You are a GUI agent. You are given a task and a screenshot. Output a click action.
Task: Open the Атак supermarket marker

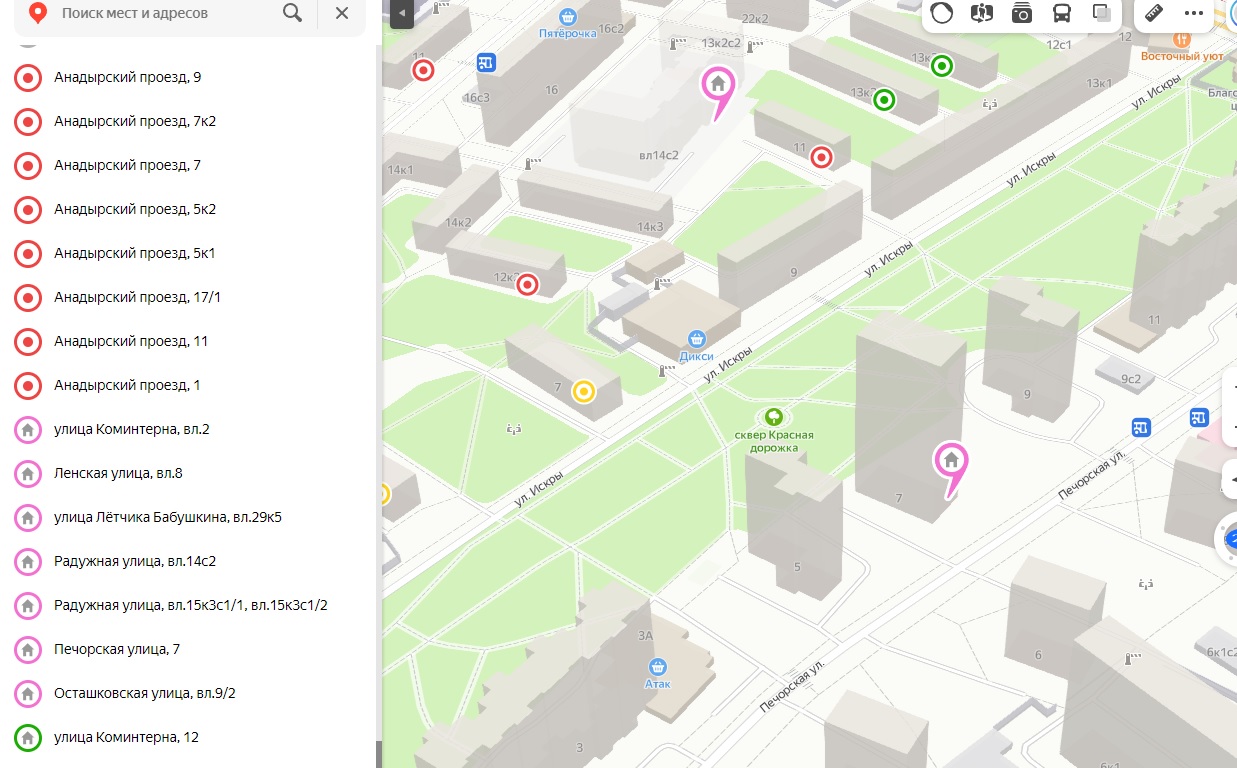(x=657, y=666)
